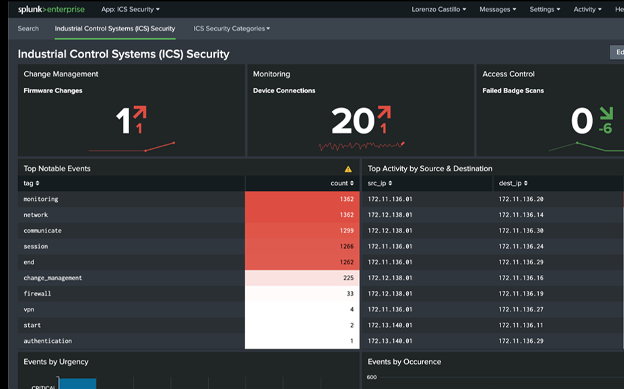624x389 pixels.
Task: Open the Settings menu
Action: pos(544,9)
